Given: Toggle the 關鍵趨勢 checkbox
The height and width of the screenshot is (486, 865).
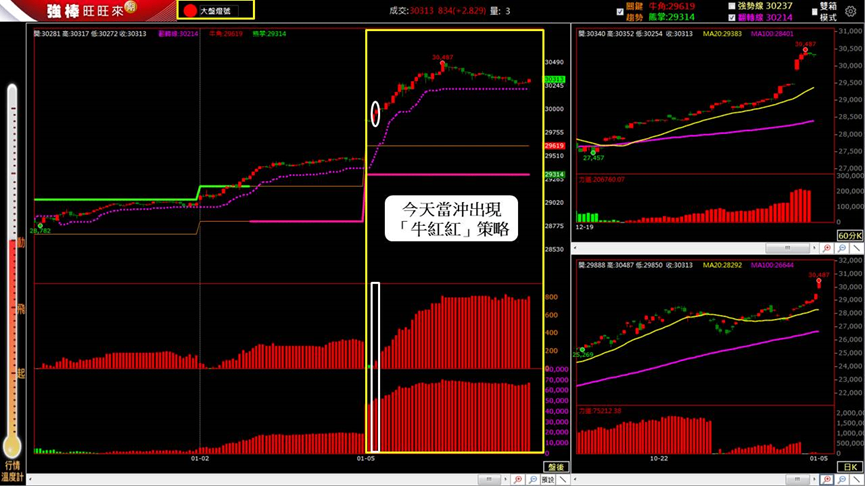Looking at the screenshot, I should point(620,12).
